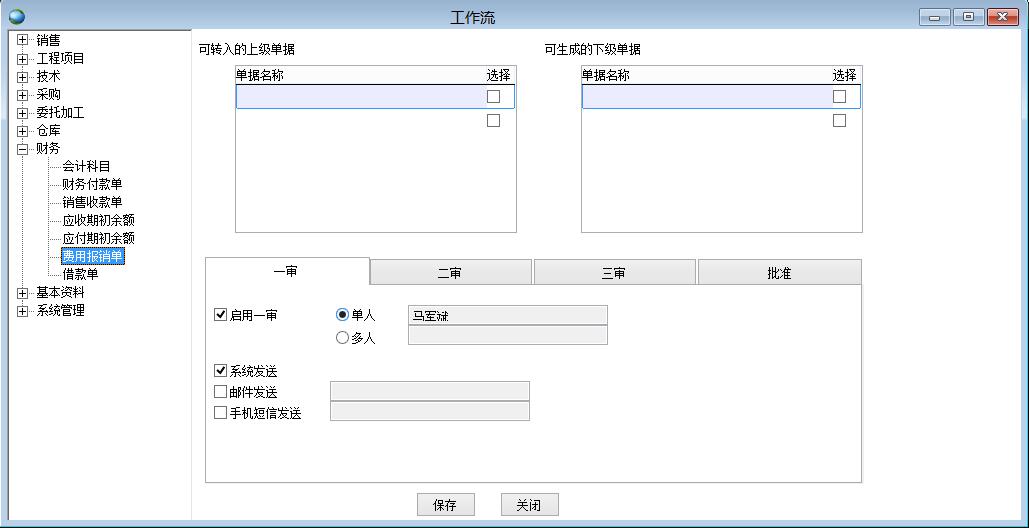Expand the 销售 tree node
Screen dimensions: 1029x528
pos(23,41)
